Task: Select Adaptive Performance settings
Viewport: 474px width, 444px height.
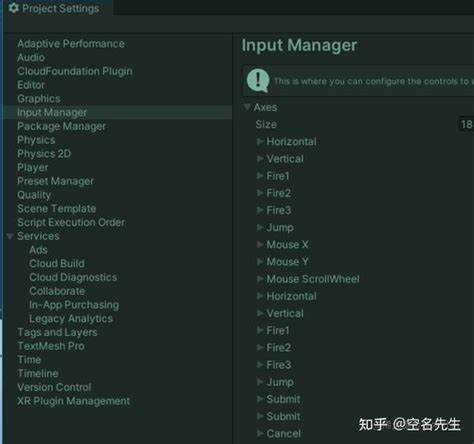Action: tap(71, 44)
